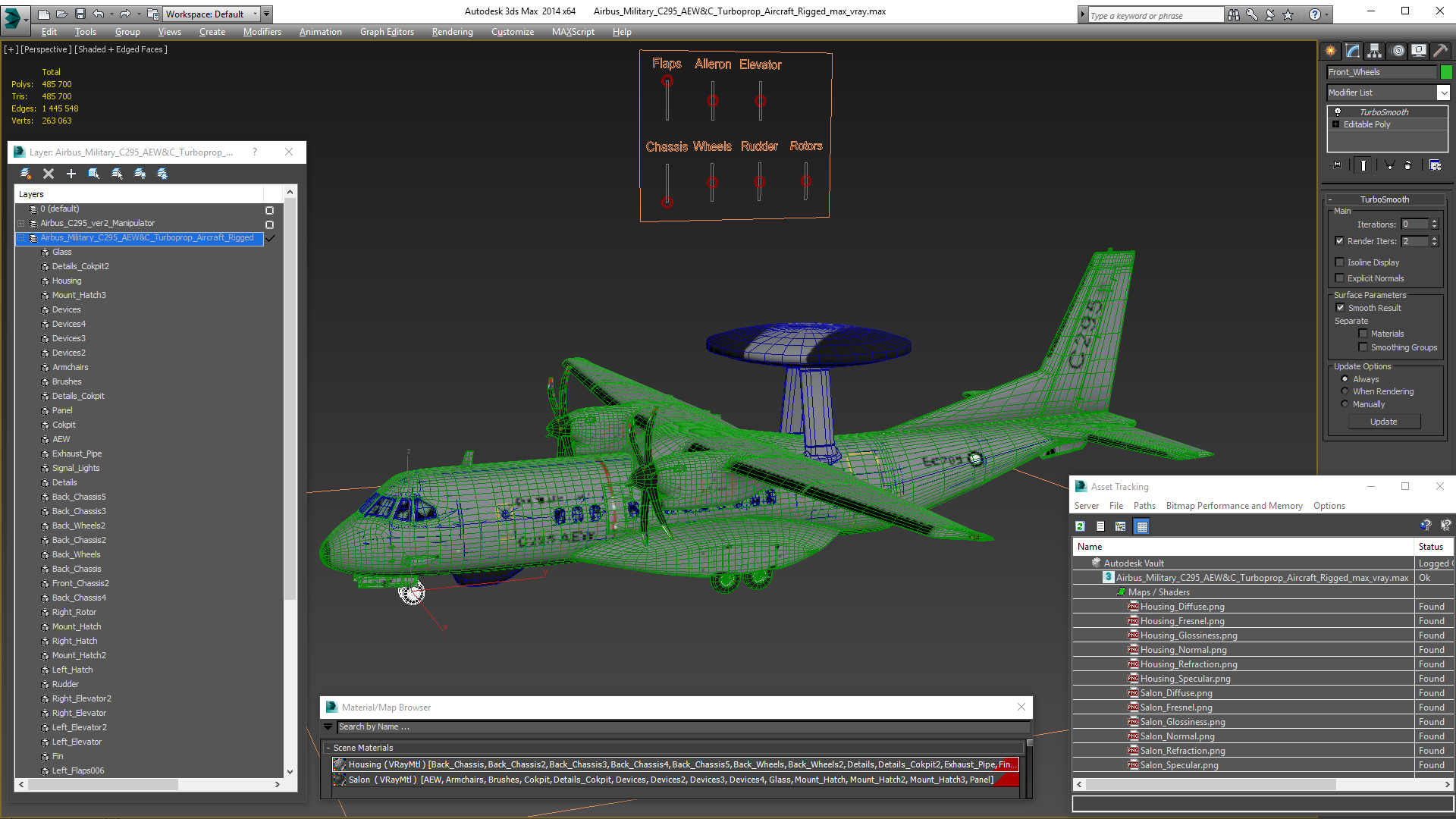
Task: Click Delete layer X icon in Layer dialog
Action: tap(49, 174)
